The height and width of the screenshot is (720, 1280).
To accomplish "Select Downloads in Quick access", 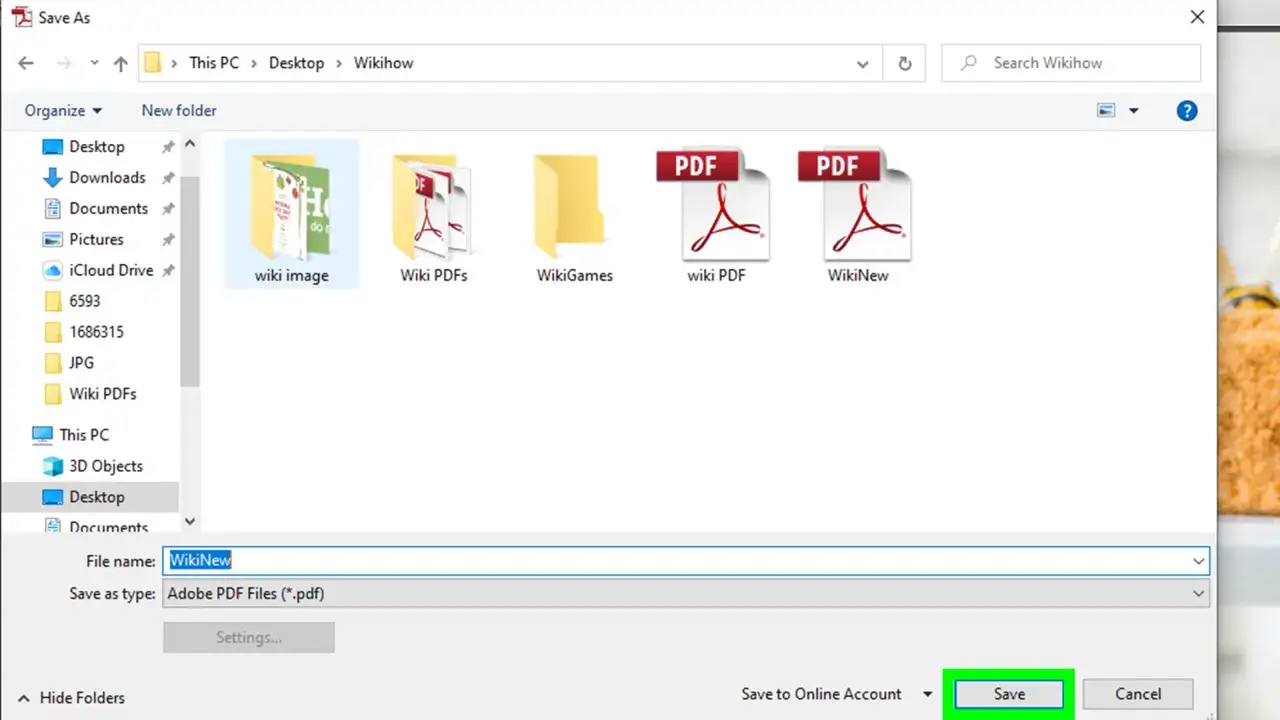I will [x=107, y=178].
